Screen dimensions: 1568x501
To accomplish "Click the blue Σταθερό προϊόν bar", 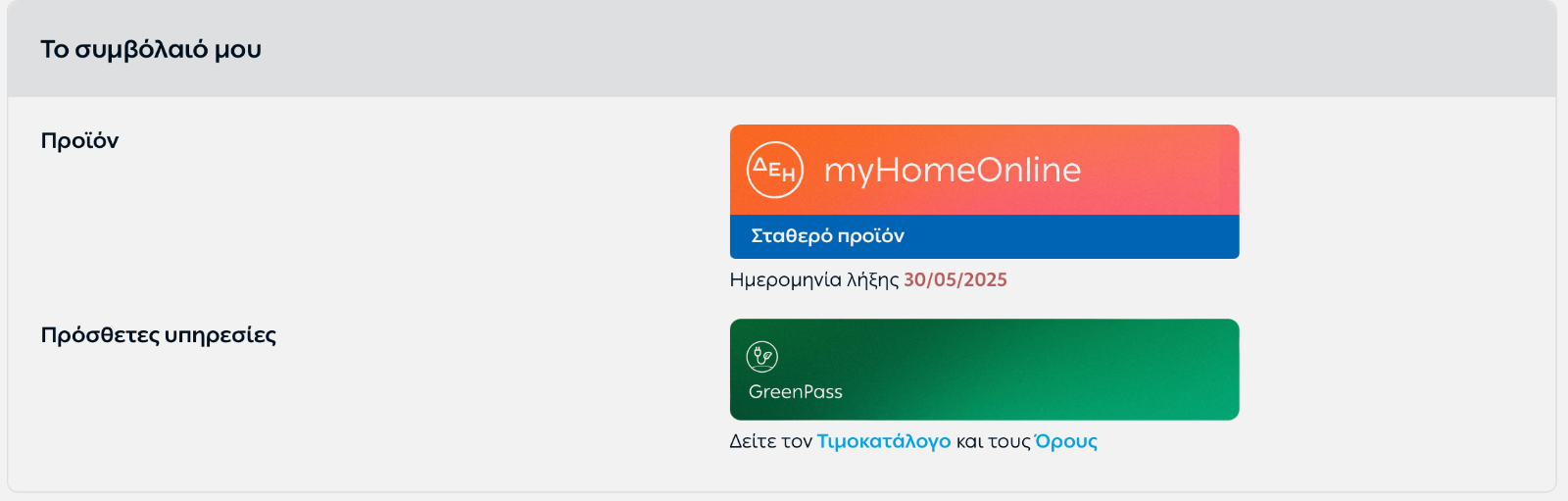I will 984,236.
